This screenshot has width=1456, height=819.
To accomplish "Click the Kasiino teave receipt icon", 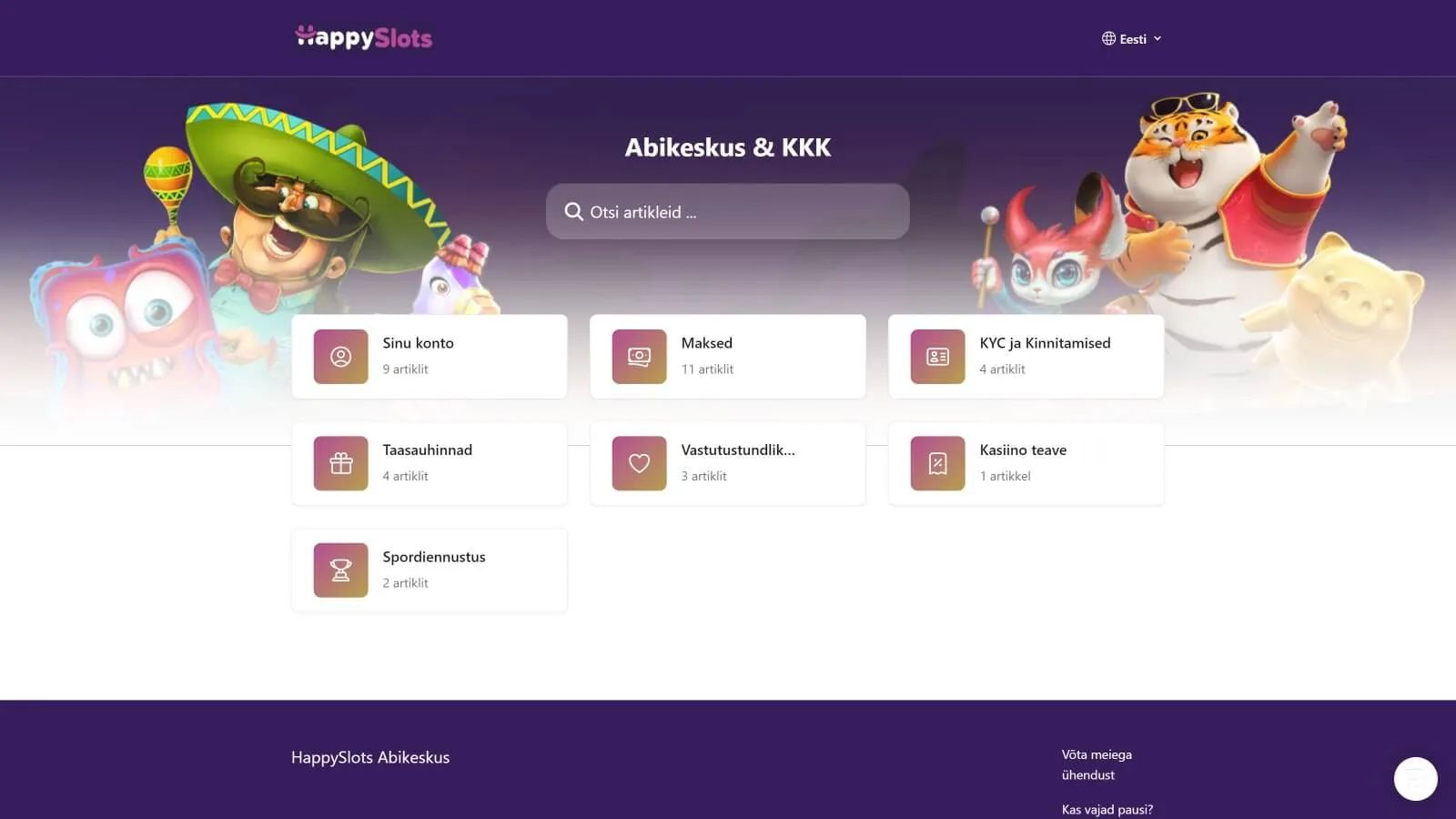I will pos(937,463).
